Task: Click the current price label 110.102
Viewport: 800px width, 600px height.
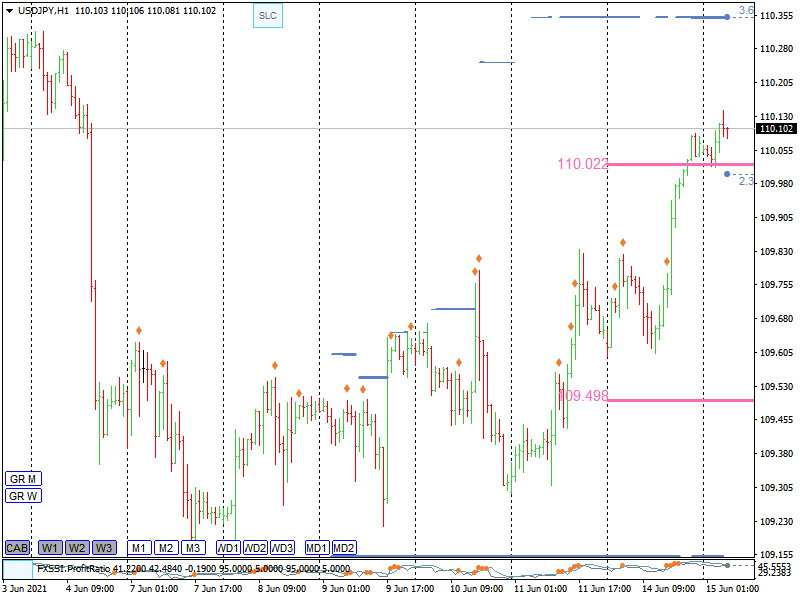Action: (776, 129)
